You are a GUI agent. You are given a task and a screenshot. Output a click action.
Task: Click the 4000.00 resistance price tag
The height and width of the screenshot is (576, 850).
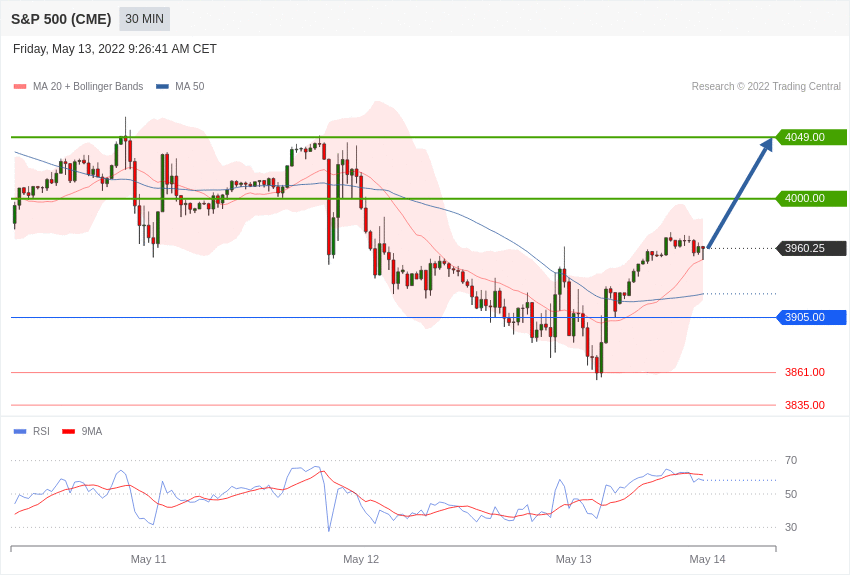(812, 198)
